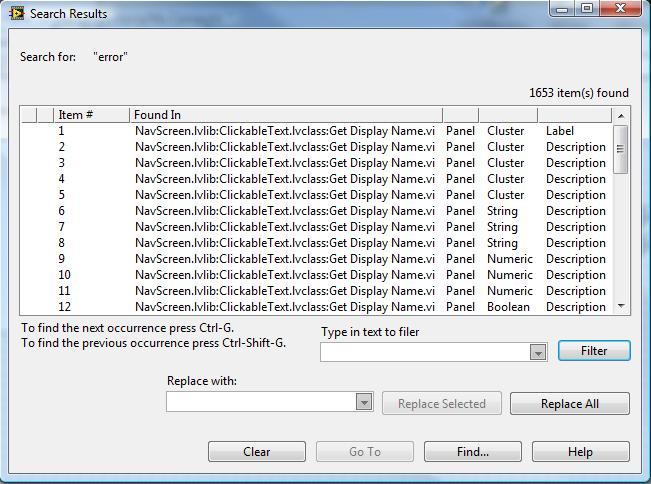Click the Found In column header
Image resolution: width=651 pixels, height=484 pixels.
pyautogui.click(x=286, y=115)
